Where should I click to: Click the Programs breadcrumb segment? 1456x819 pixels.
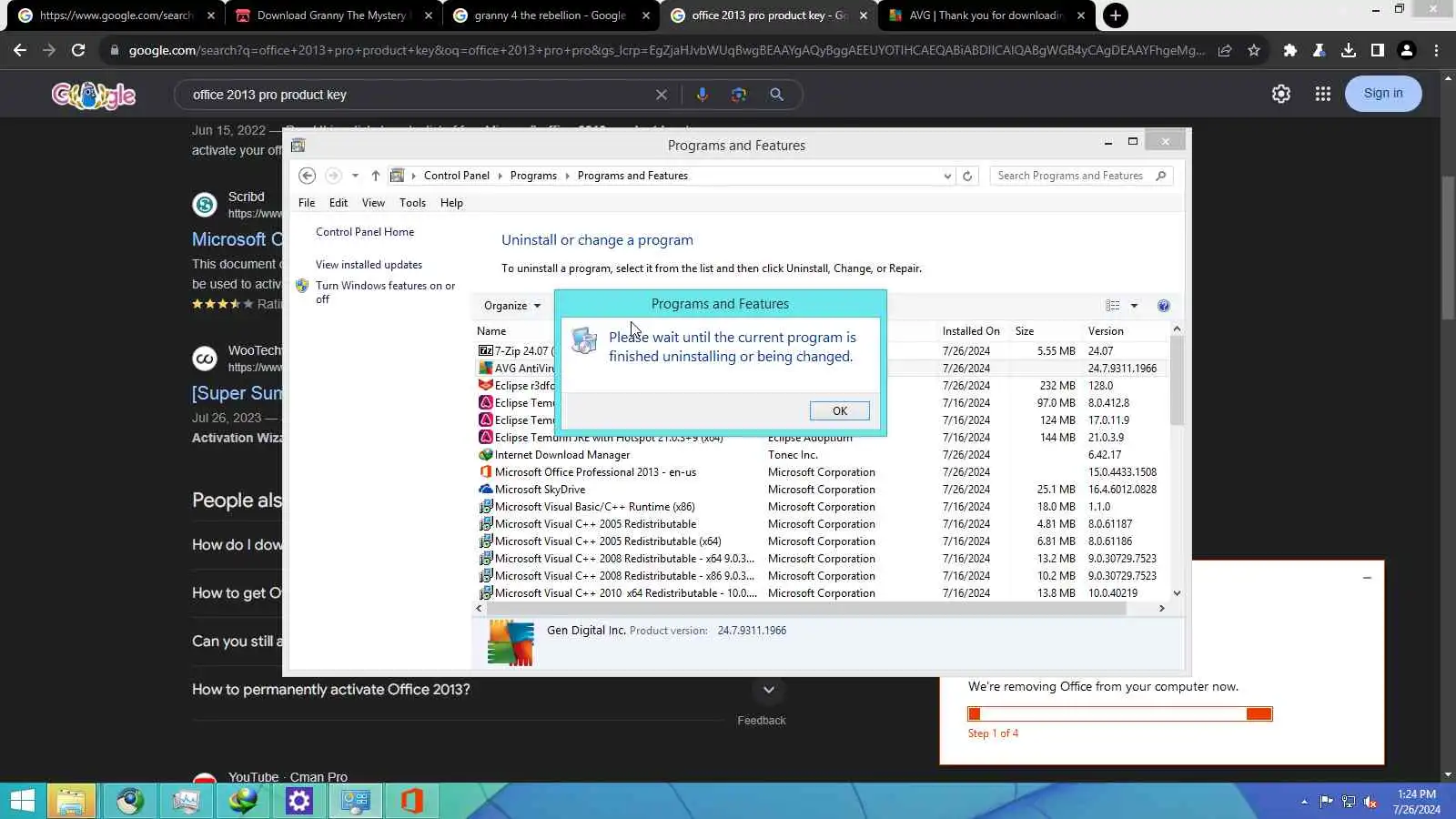point(533,176)
